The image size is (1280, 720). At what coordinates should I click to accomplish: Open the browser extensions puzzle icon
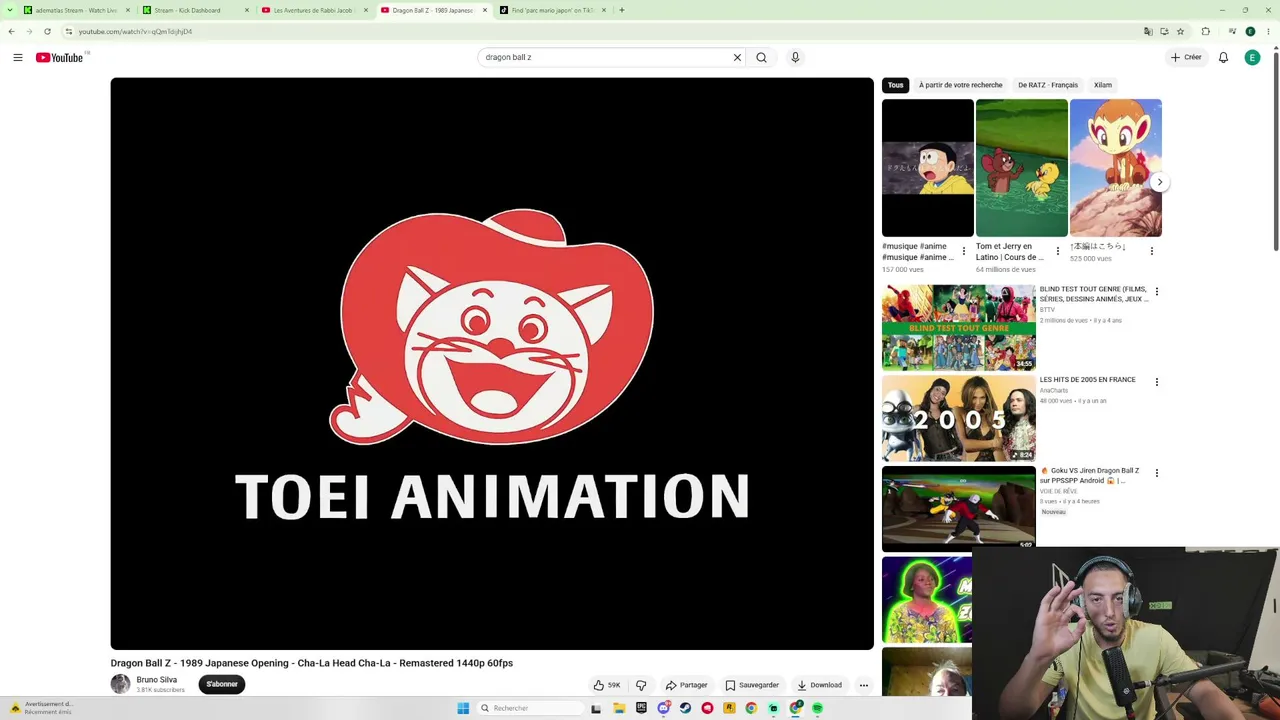tap(1206, 31)
